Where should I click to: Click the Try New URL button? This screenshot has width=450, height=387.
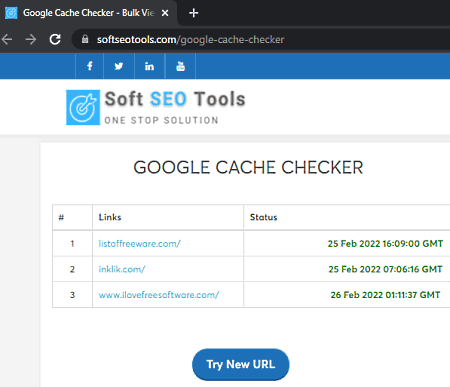pyautogui.click(x=241, y=364)
